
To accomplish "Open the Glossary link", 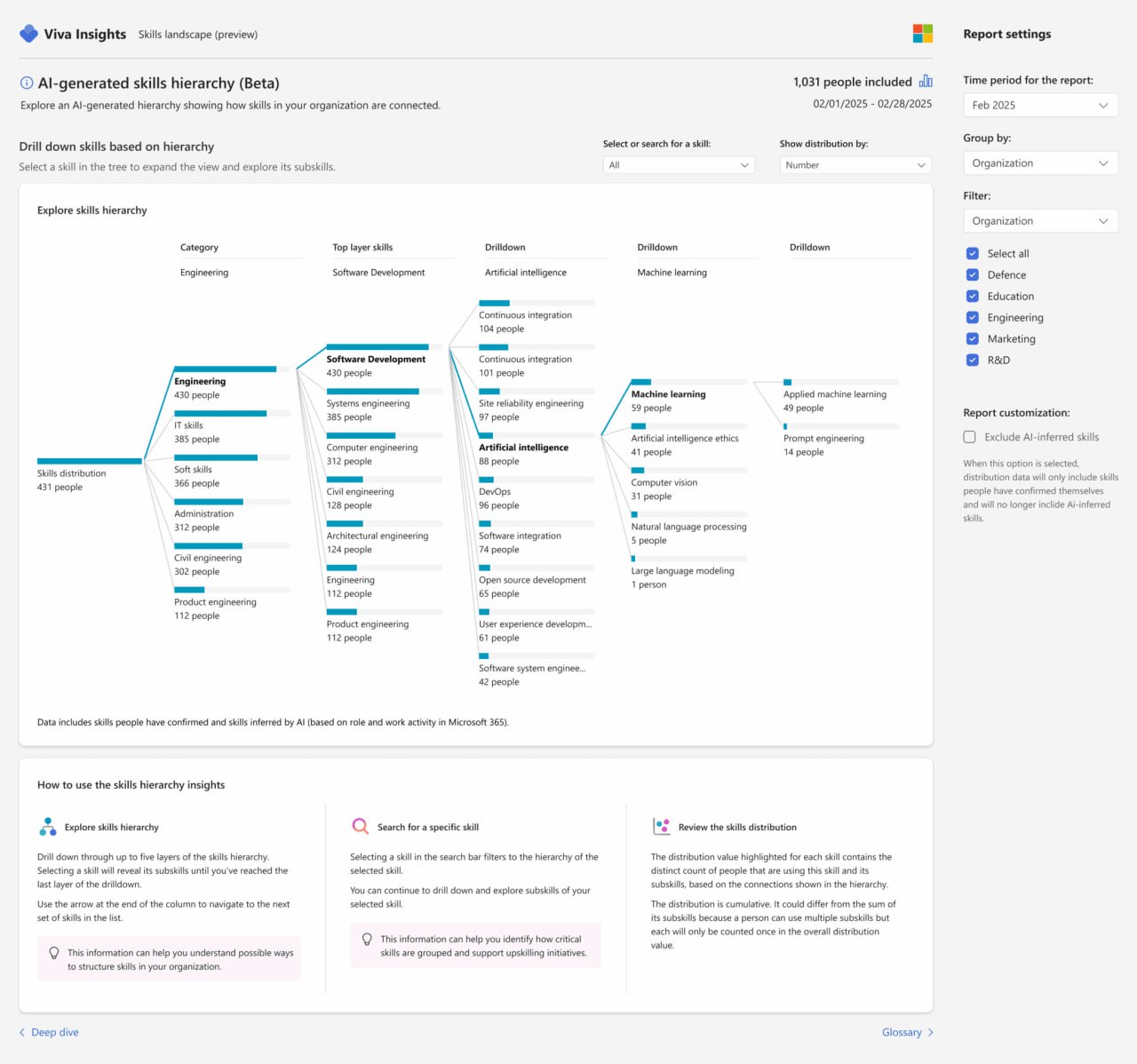I will pyautogui.click(x=901, y=1032).
